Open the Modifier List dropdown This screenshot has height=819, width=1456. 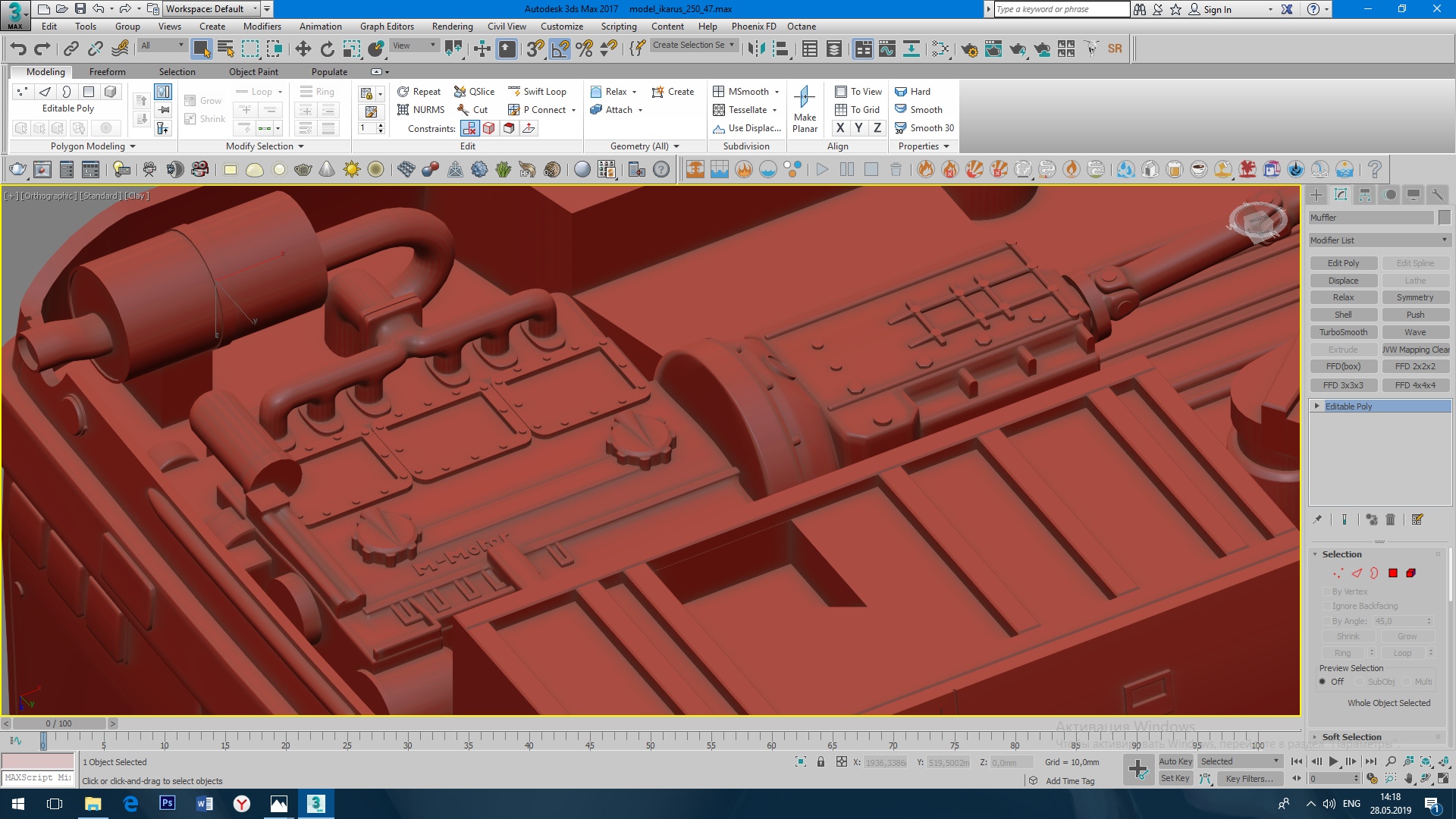[x=1379, y=240]
